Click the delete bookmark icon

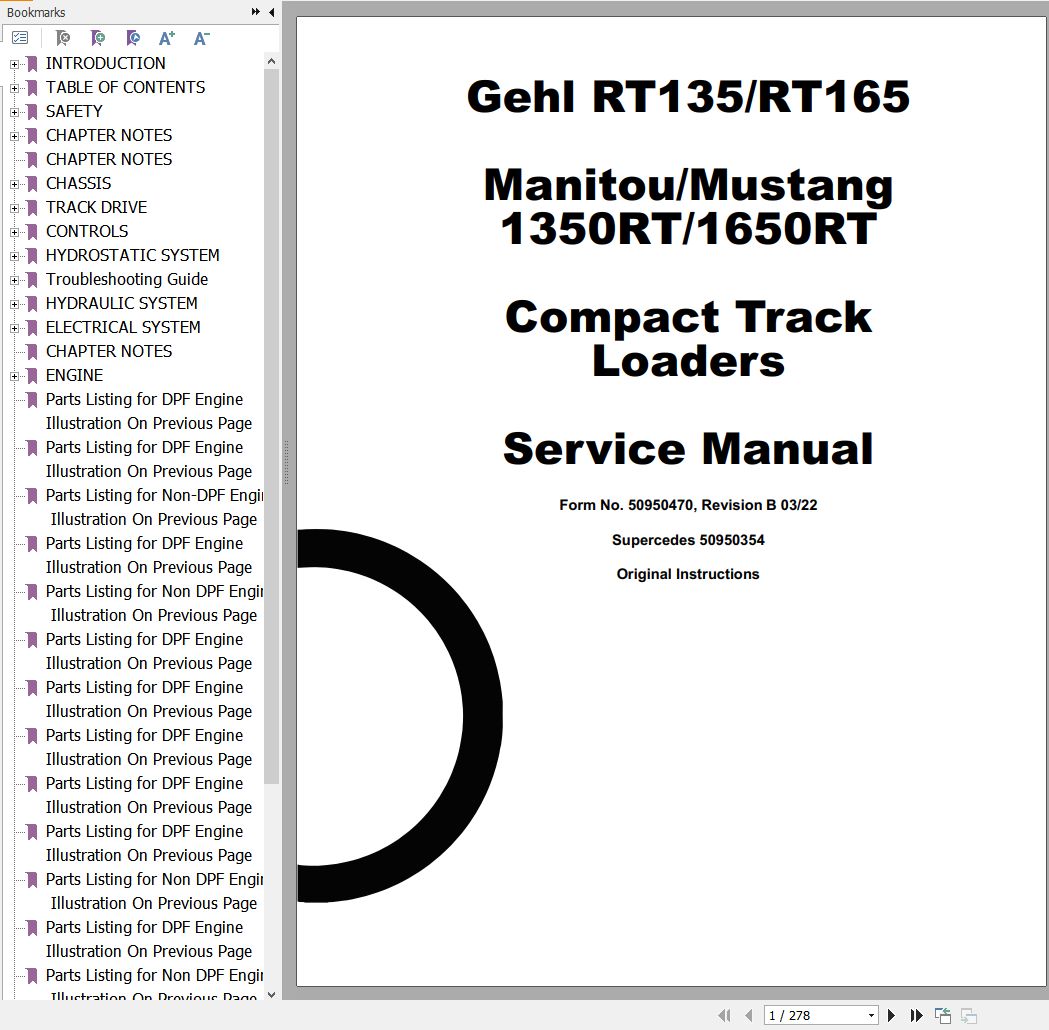(63, 38)
